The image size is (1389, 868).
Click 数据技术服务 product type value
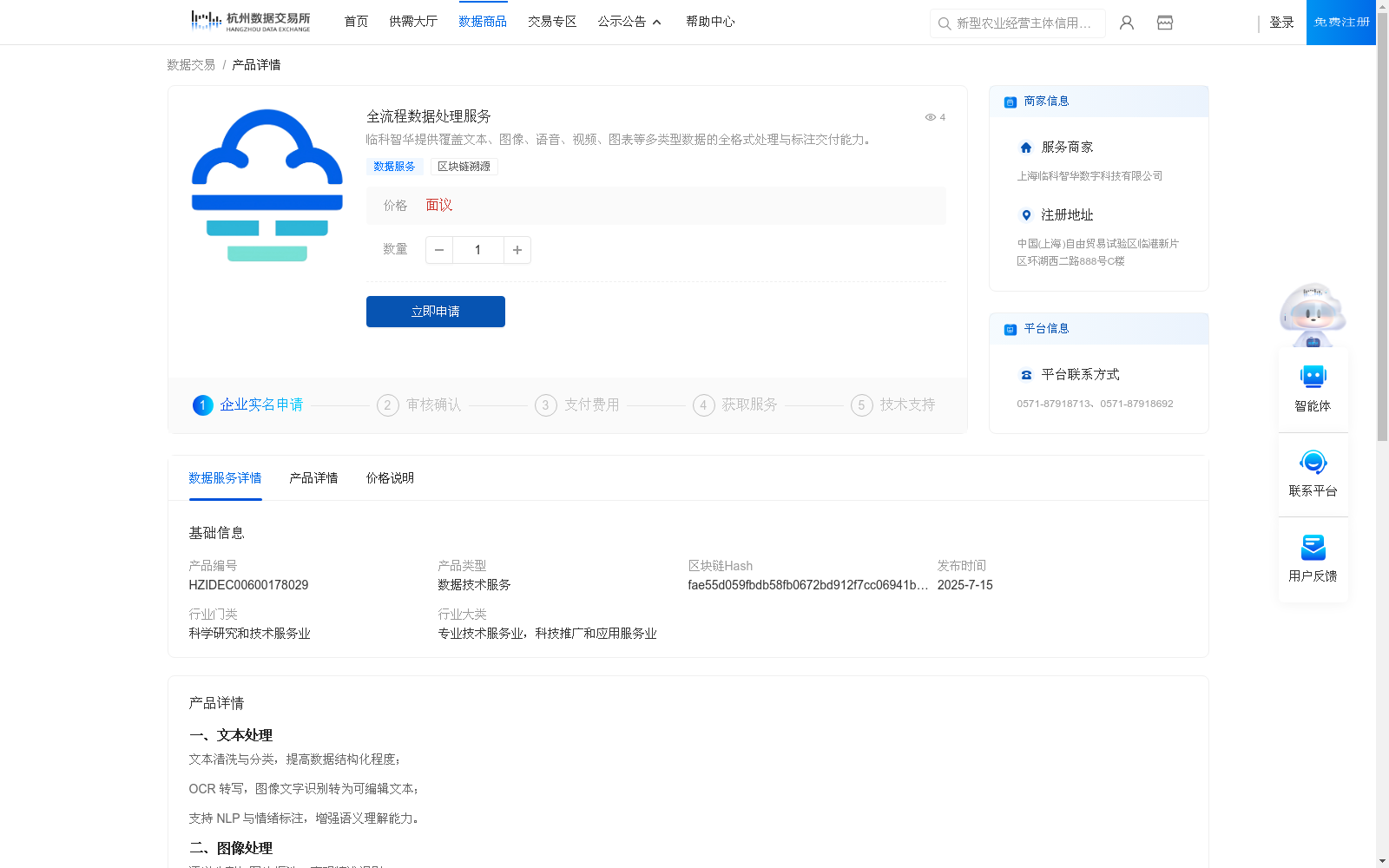pyautogui.click(x=474, y=585)
